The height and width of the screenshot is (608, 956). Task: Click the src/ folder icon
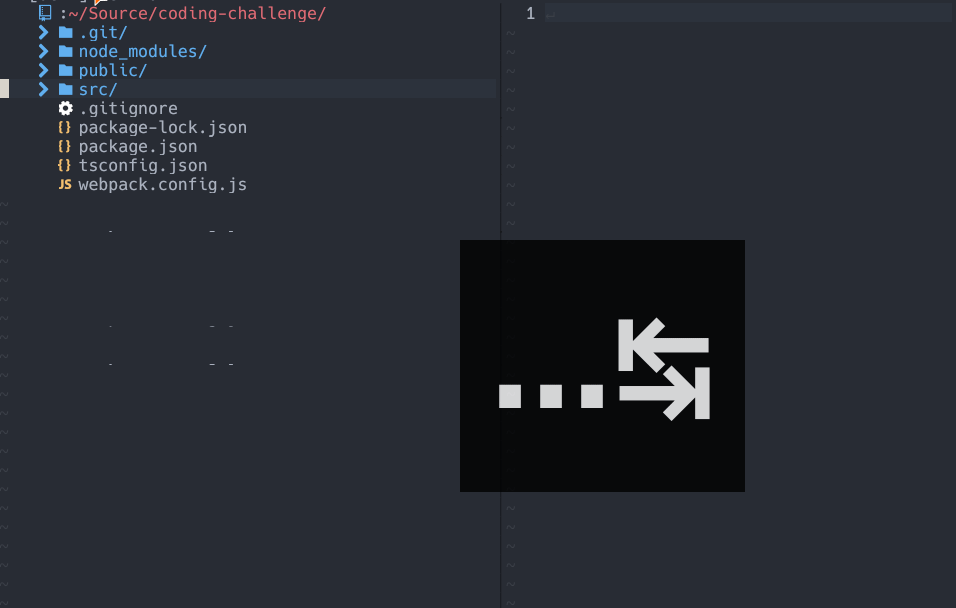click(65, 89)
